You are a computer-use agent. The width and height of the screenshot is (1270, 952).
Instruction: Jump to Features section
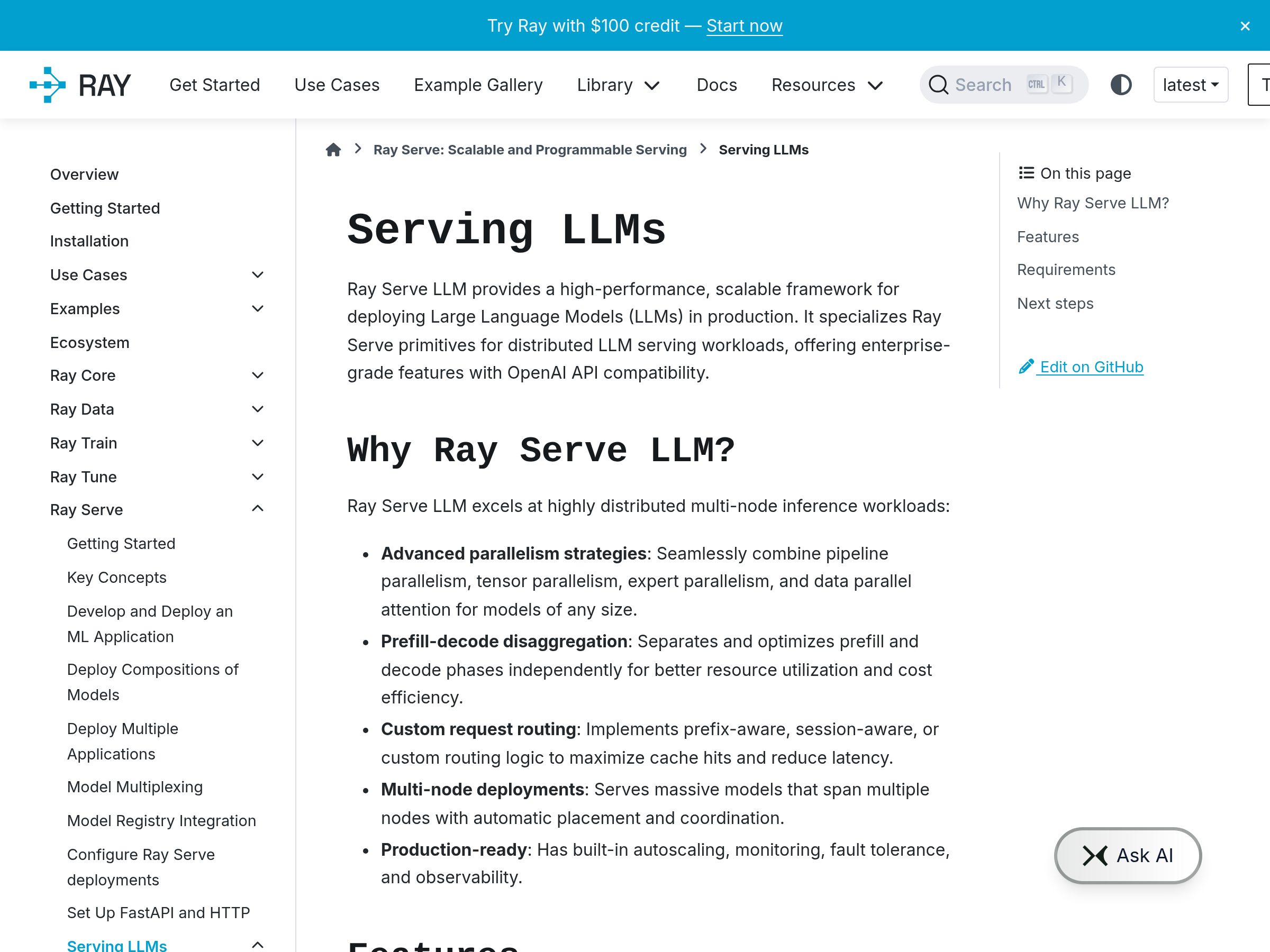(x=1048, y=237)
